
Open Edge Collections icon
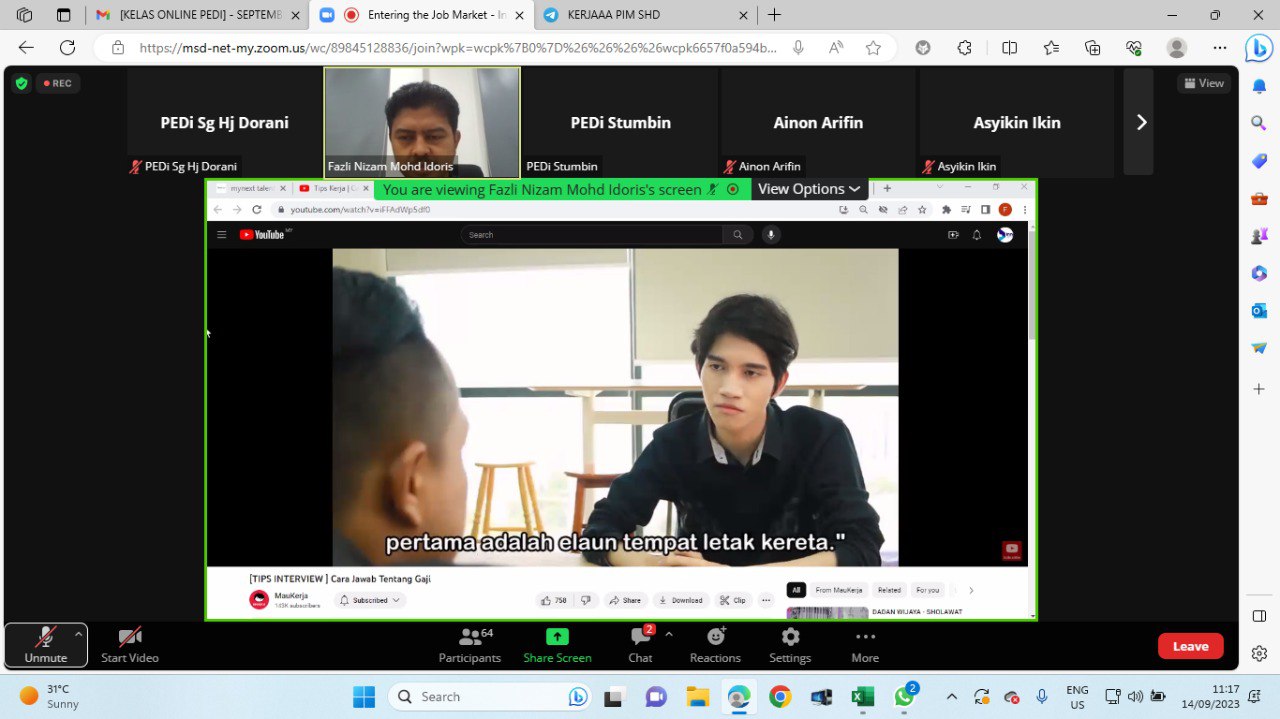coord(1093,47)
